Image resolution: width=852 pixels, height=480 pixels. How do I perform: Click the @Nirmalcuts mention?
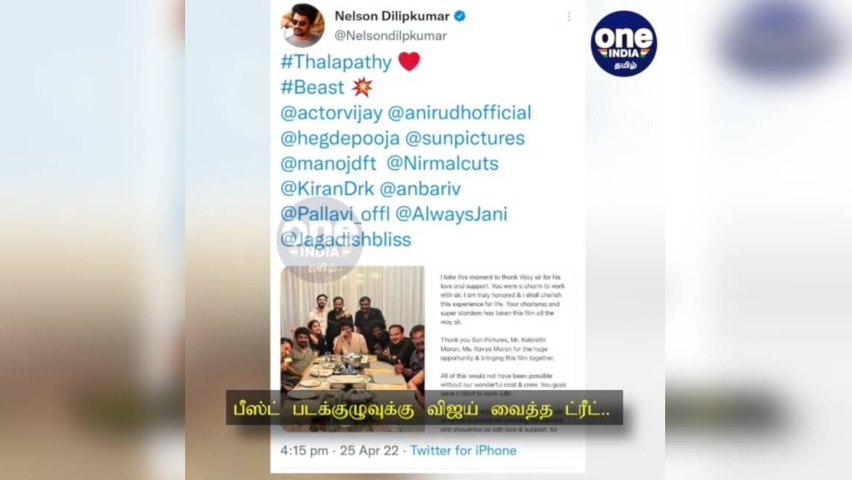(x=442, y=164)
